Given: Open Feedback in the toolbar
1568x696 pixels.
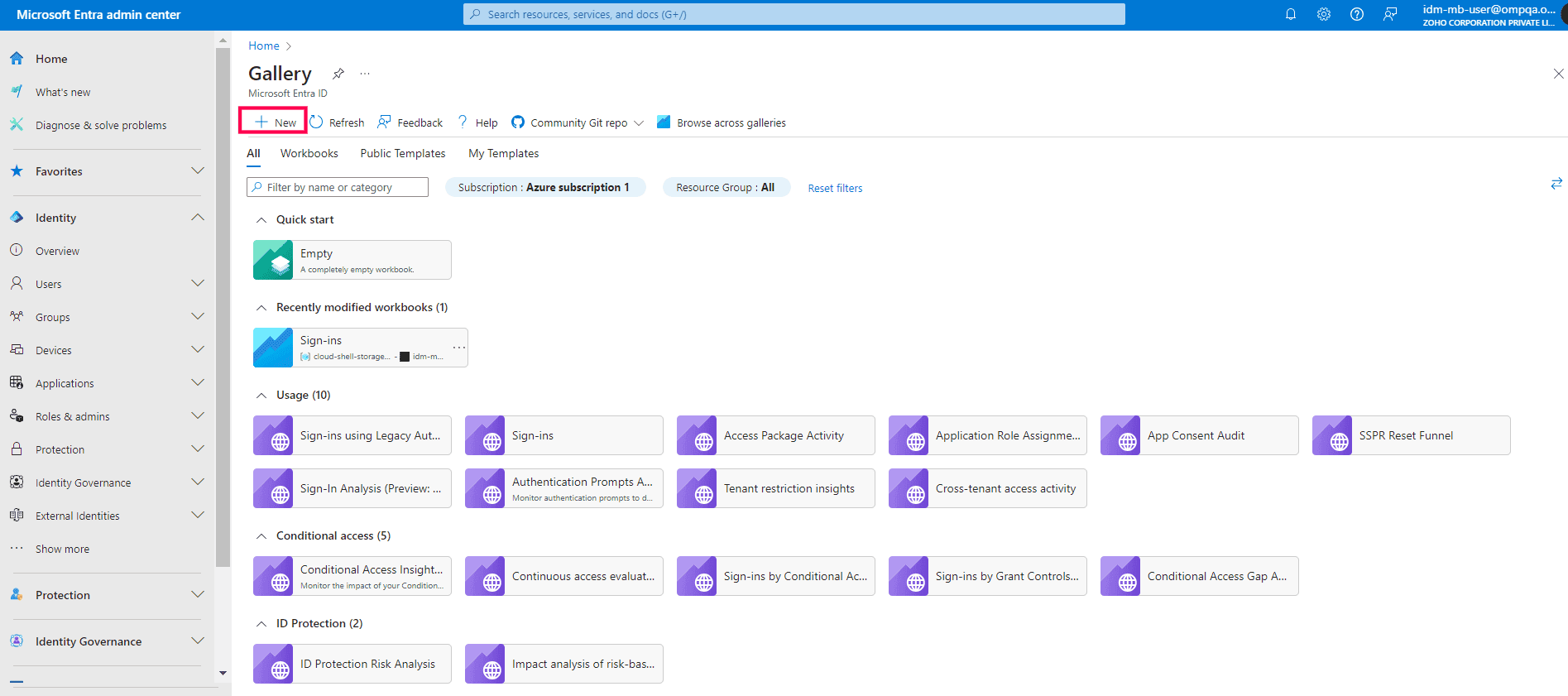Looking at the screenshot, I should pos(410,122).
